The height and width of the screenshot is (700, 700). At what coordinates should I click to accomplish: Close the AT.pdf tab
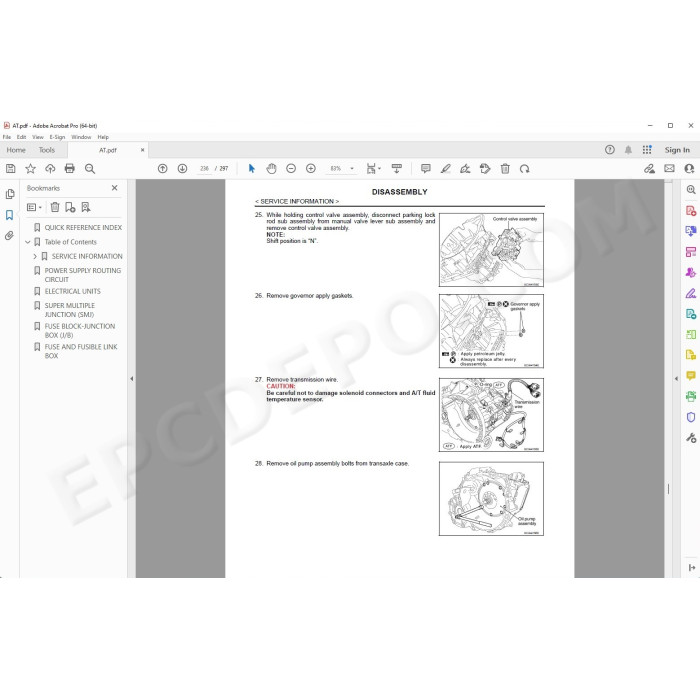click(x=142, y=150)
